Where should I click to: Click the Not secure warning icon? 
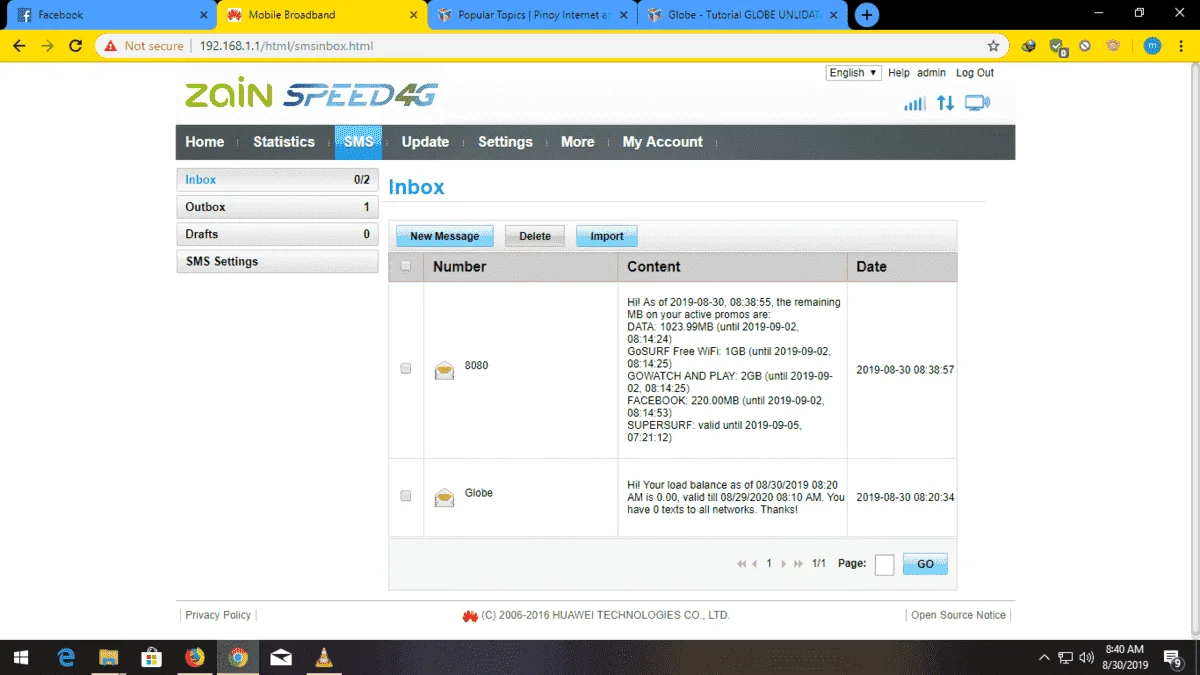point(109,46)
